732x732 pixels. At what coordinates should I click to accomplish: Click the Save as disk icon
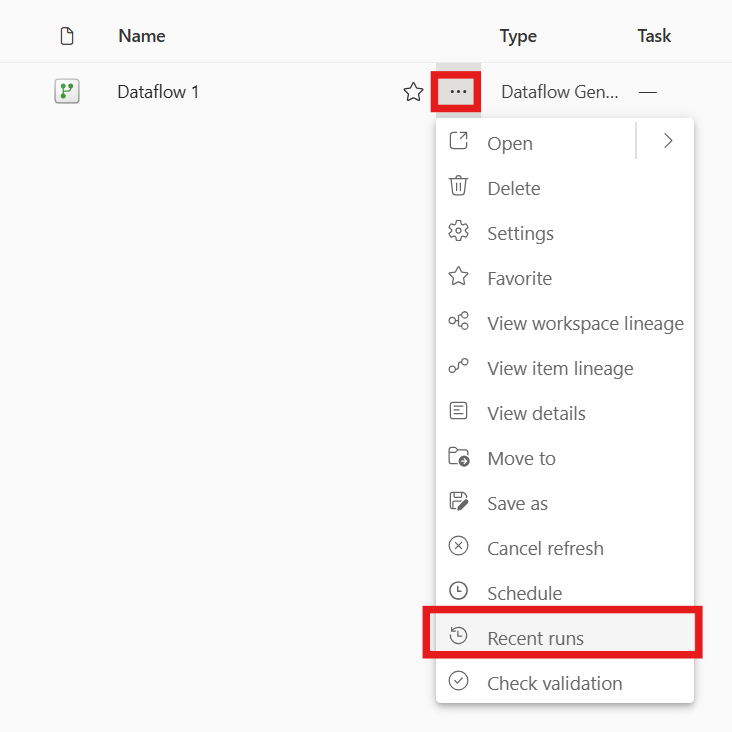coord(458,502)
